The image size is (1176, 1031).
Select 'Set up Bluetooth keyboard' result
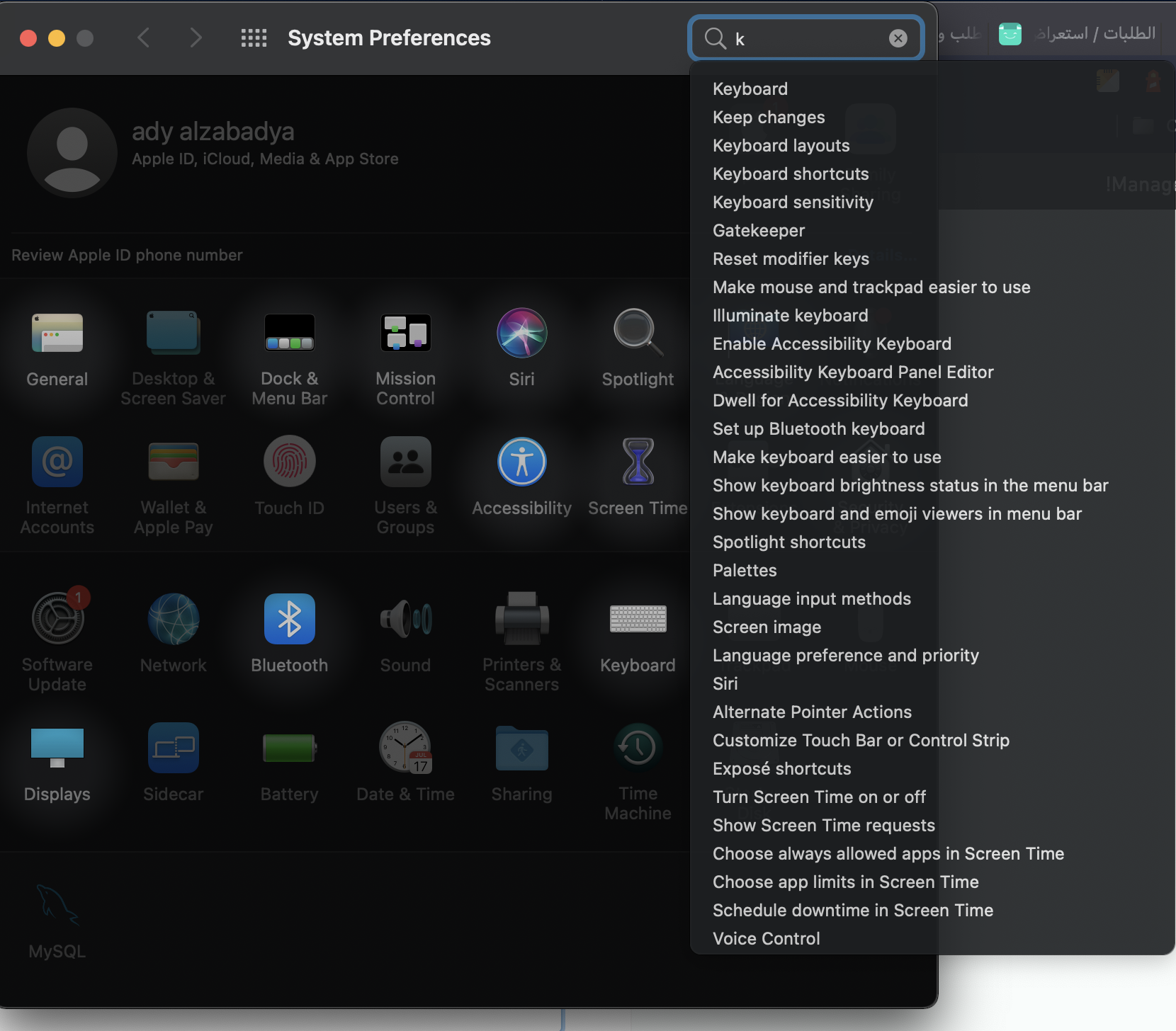818,429
